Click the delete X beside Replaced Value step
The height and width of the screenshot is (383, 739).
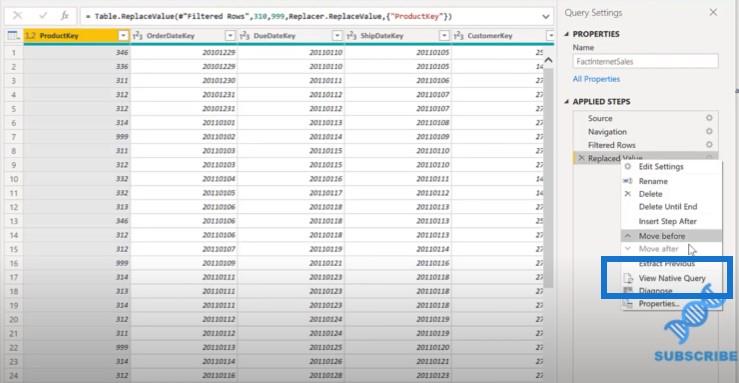tap(581, 158)
